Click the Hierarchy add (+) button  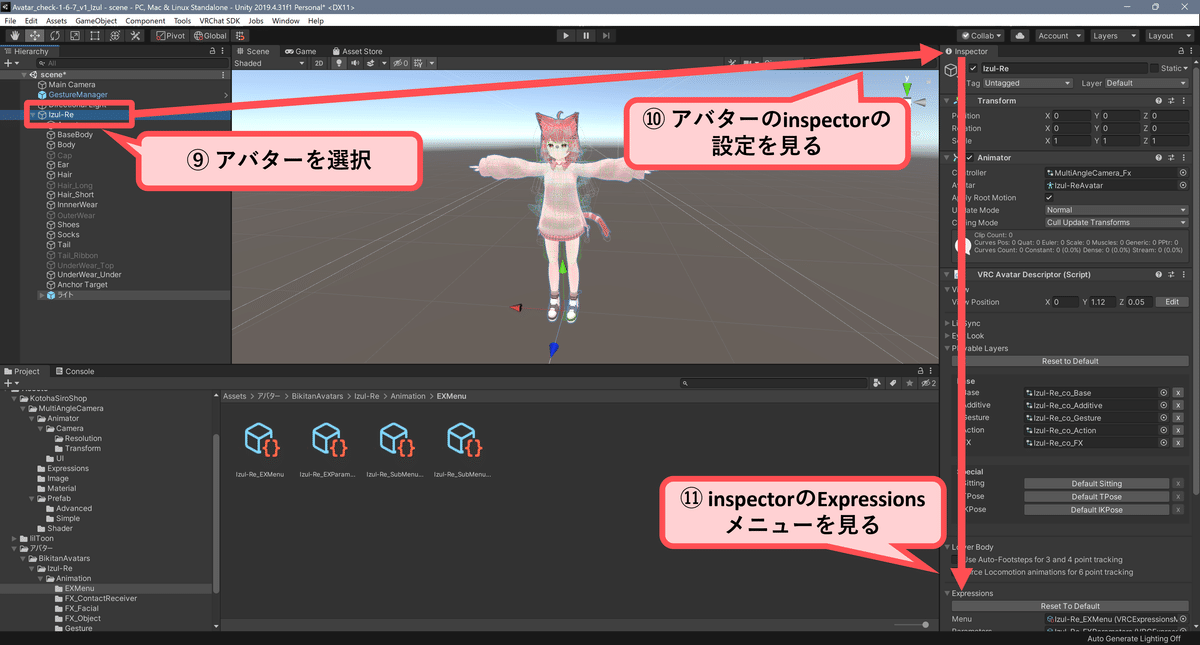(10, 63)
